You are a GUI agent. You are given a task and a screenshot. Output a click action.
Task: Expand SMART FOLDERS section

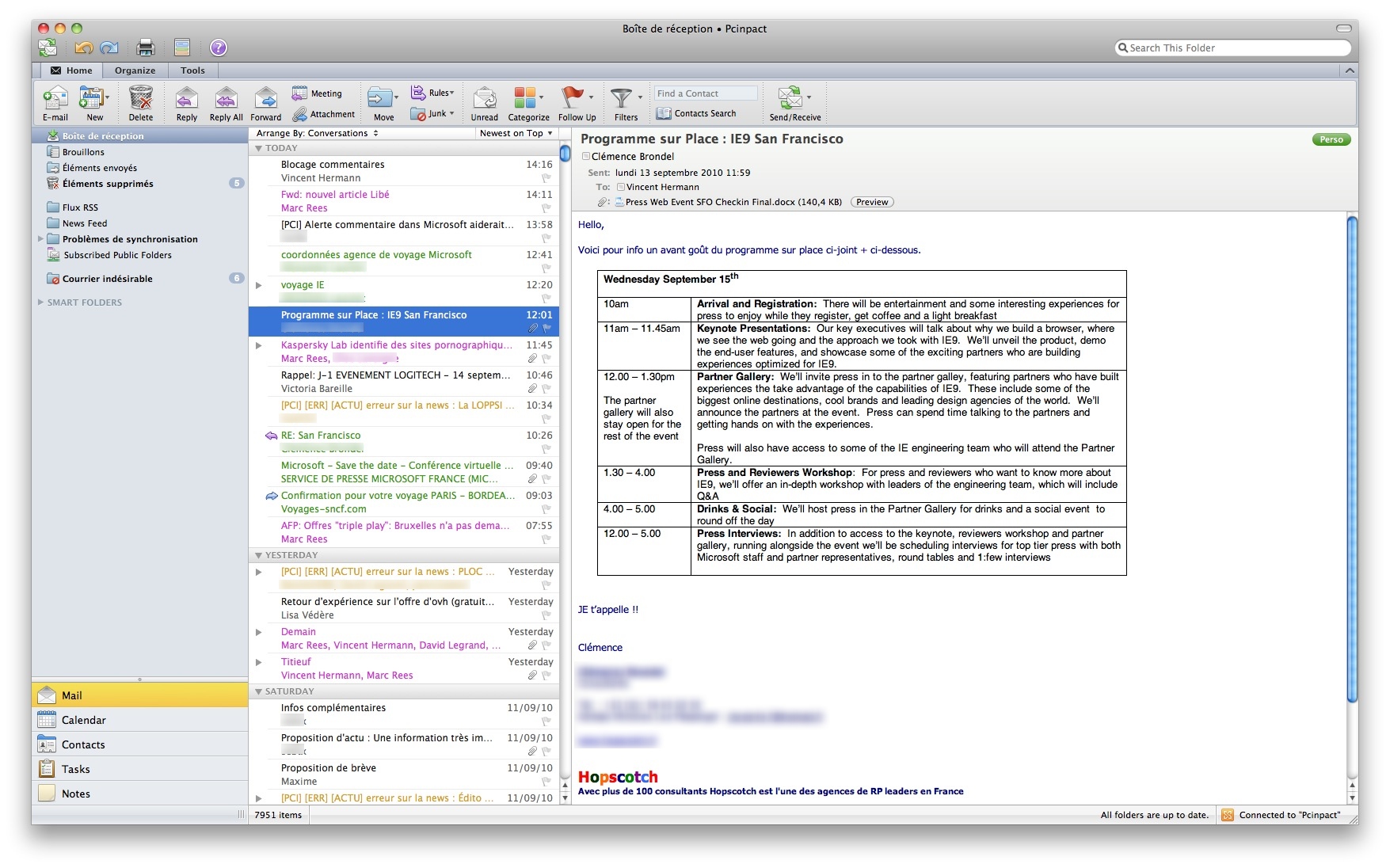tap(40, 303)
